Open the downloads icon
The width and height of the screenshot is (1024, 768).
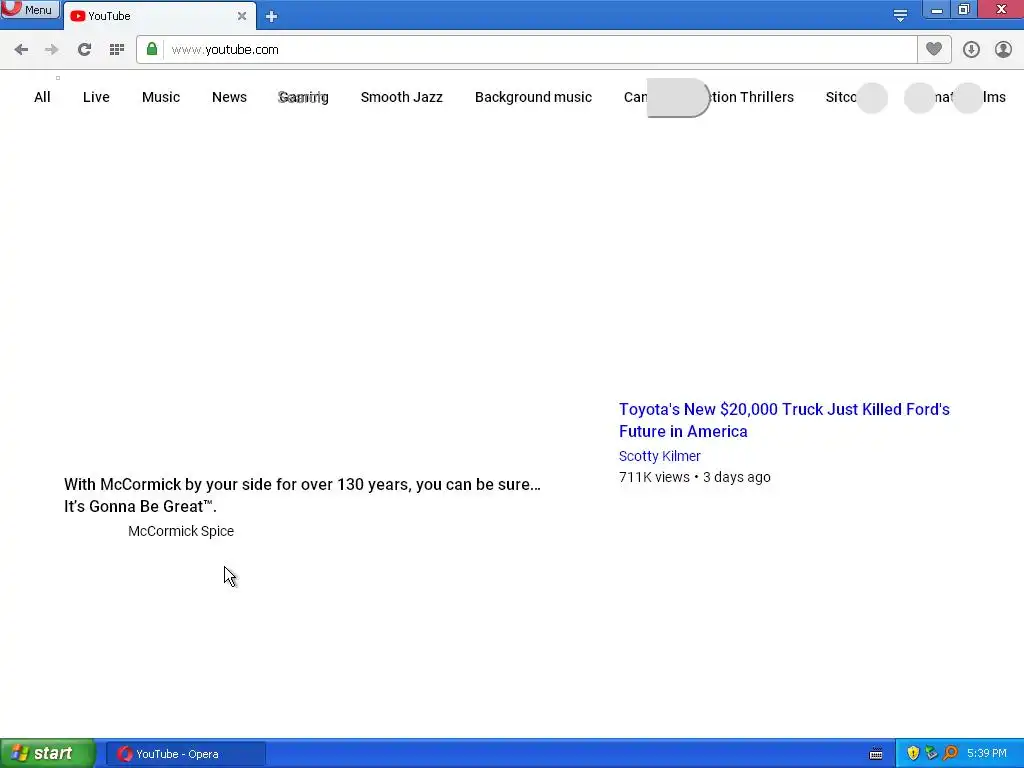point(971,50)
